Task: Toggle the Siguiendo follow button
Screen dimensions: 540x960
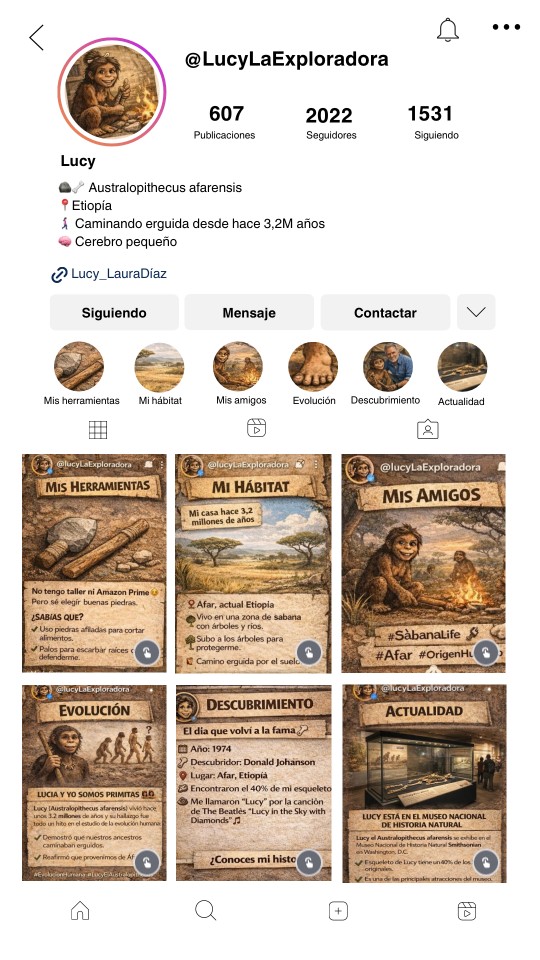Action: pos(114,312)
